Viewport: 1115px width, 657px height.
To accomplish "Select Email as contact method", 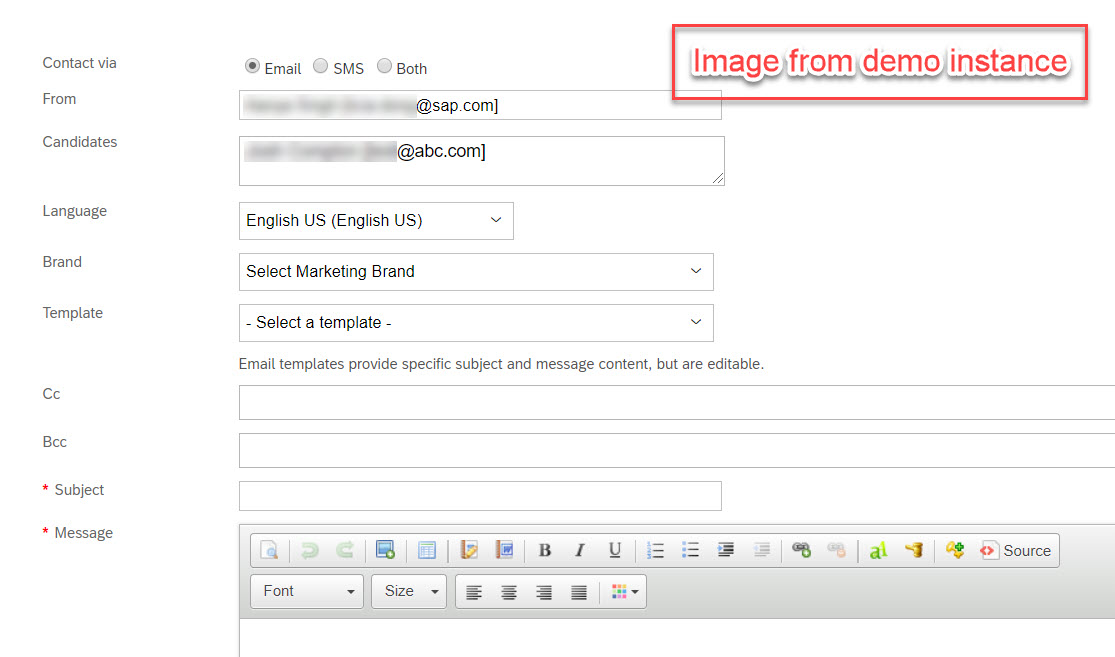I will click(252, 66).
